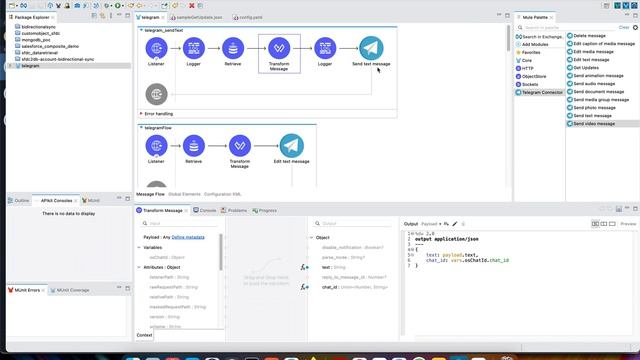
Task: Click the red X toolbar icon
Action: pyautogui.click(x=191, y=6)
